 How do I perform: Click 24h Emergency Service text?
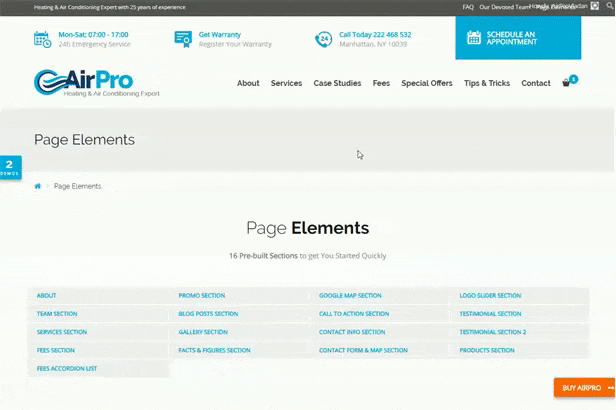pos(94,44)
